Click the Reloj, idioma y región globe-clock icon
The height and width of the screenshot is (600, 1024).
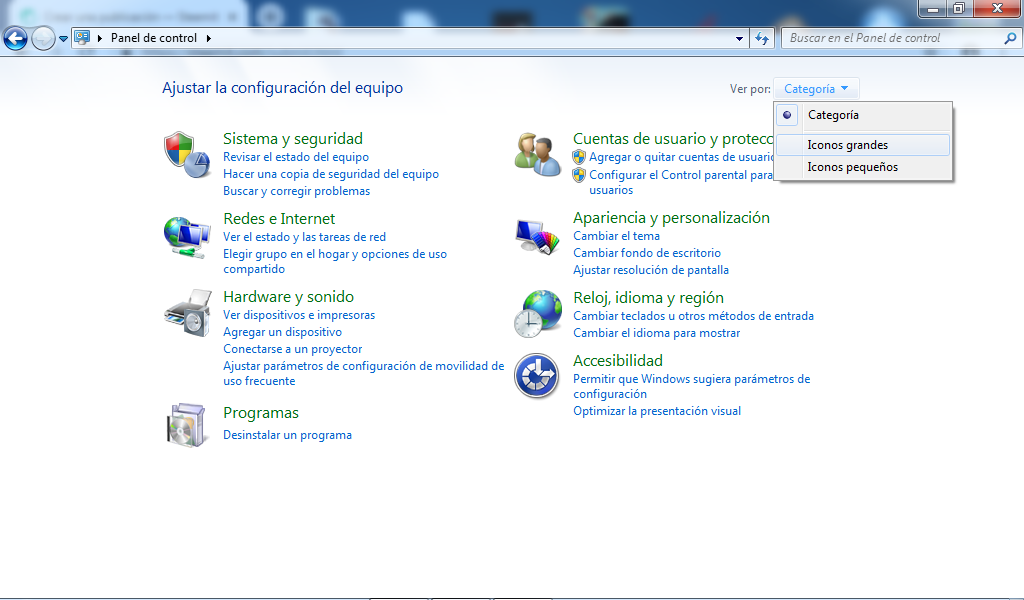point(537,314)
